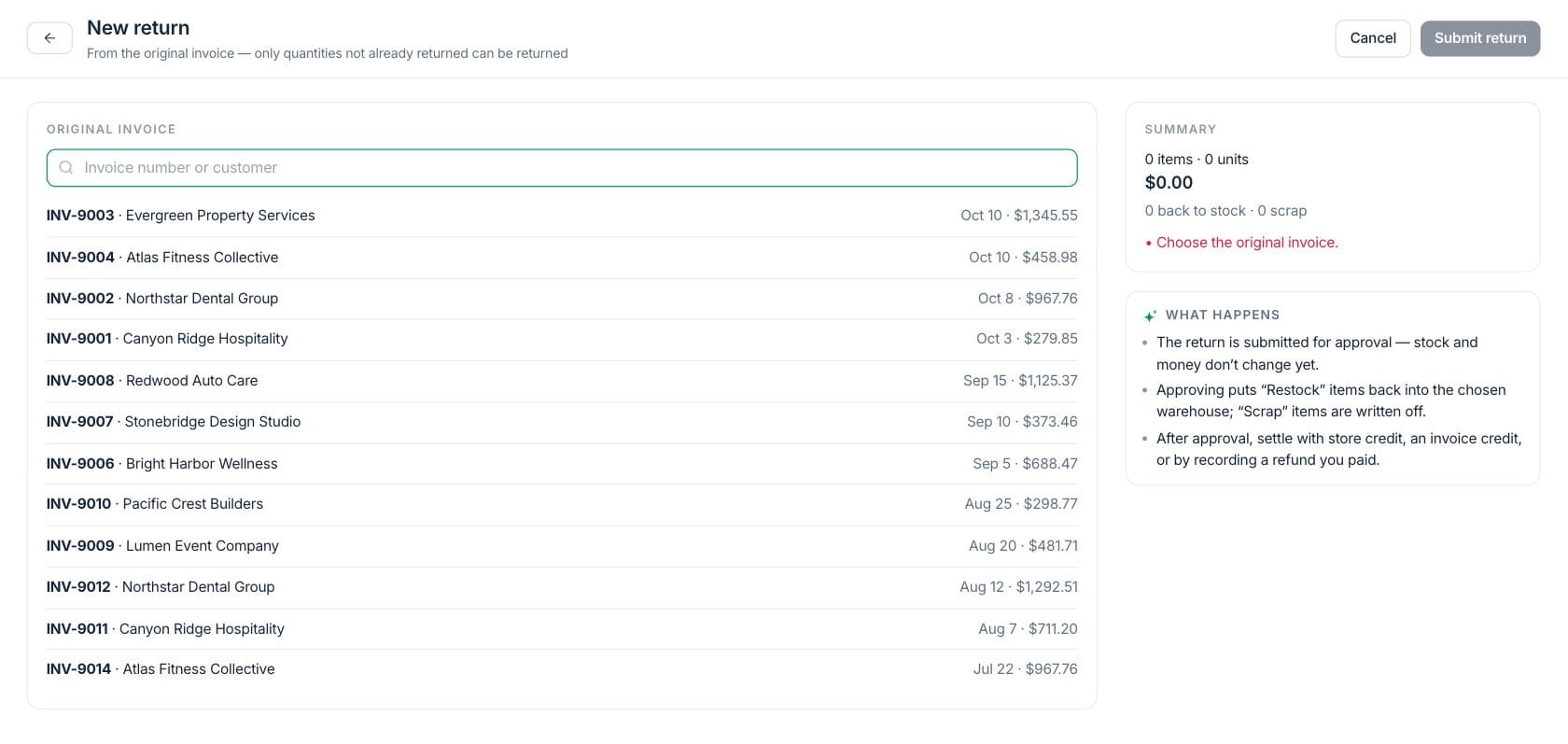Cancel the new return
Image resolution: width=1568 pixels, height=744 pixels.
[1373, 38]
